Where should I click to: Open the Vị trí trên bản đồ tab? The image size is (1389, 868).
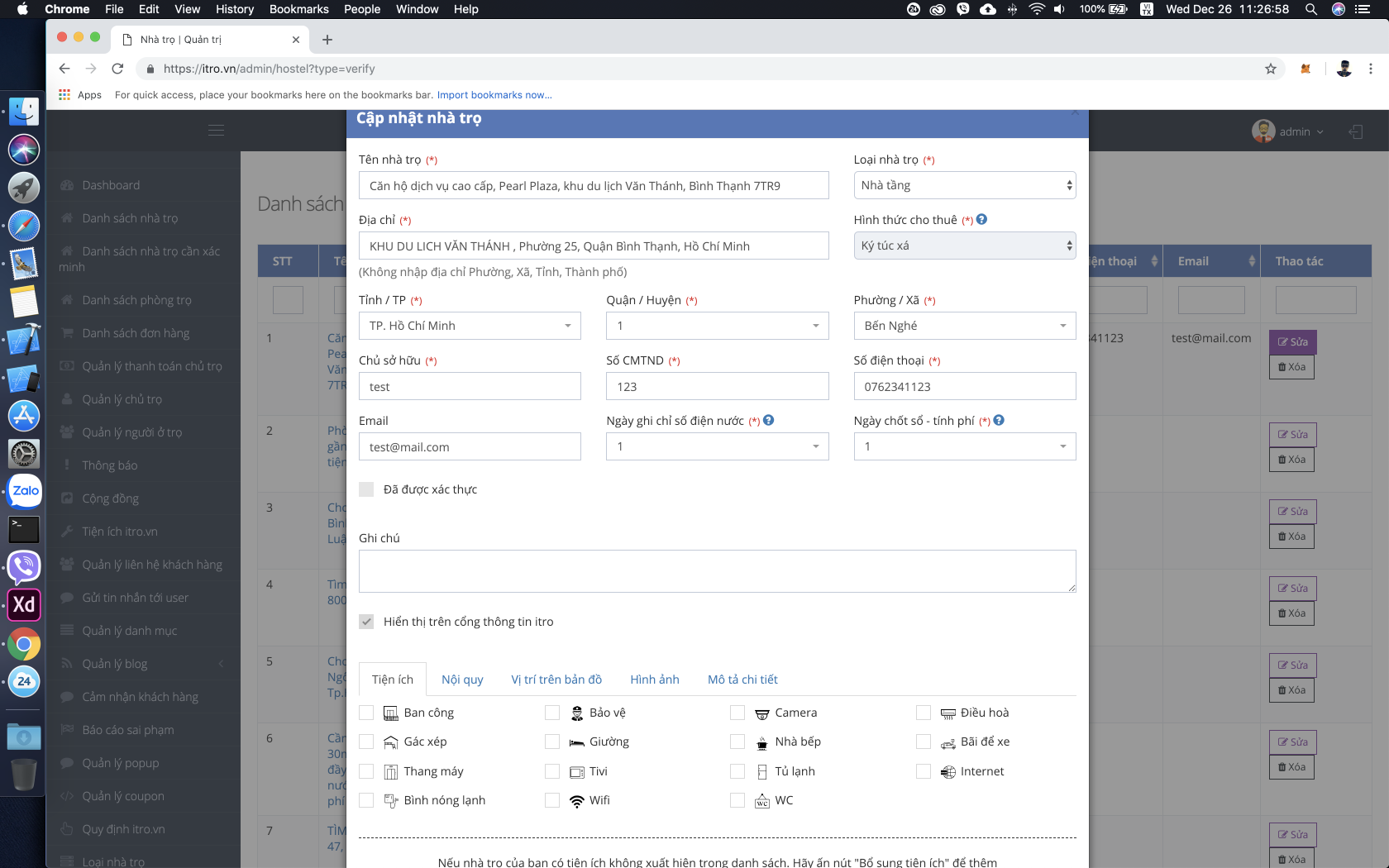[556, 680]
